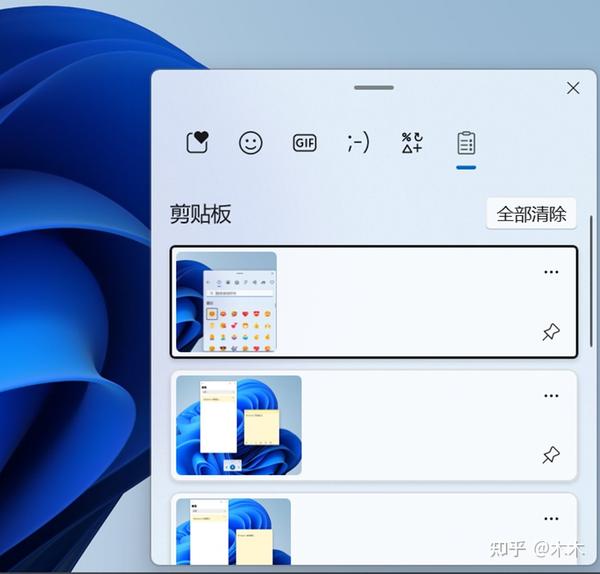Screen dimensions: 600x574
Task: Open the GIF tab
Action: coord(305,143)
